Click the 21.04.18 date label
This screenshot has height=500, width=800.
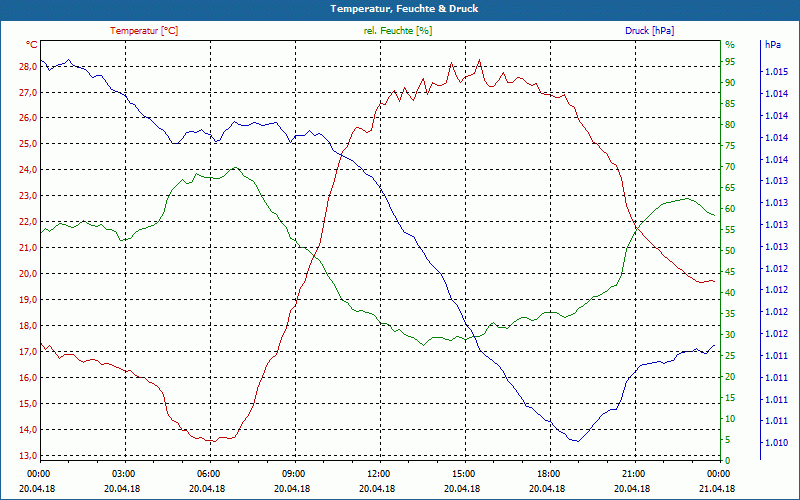(717, 488)
